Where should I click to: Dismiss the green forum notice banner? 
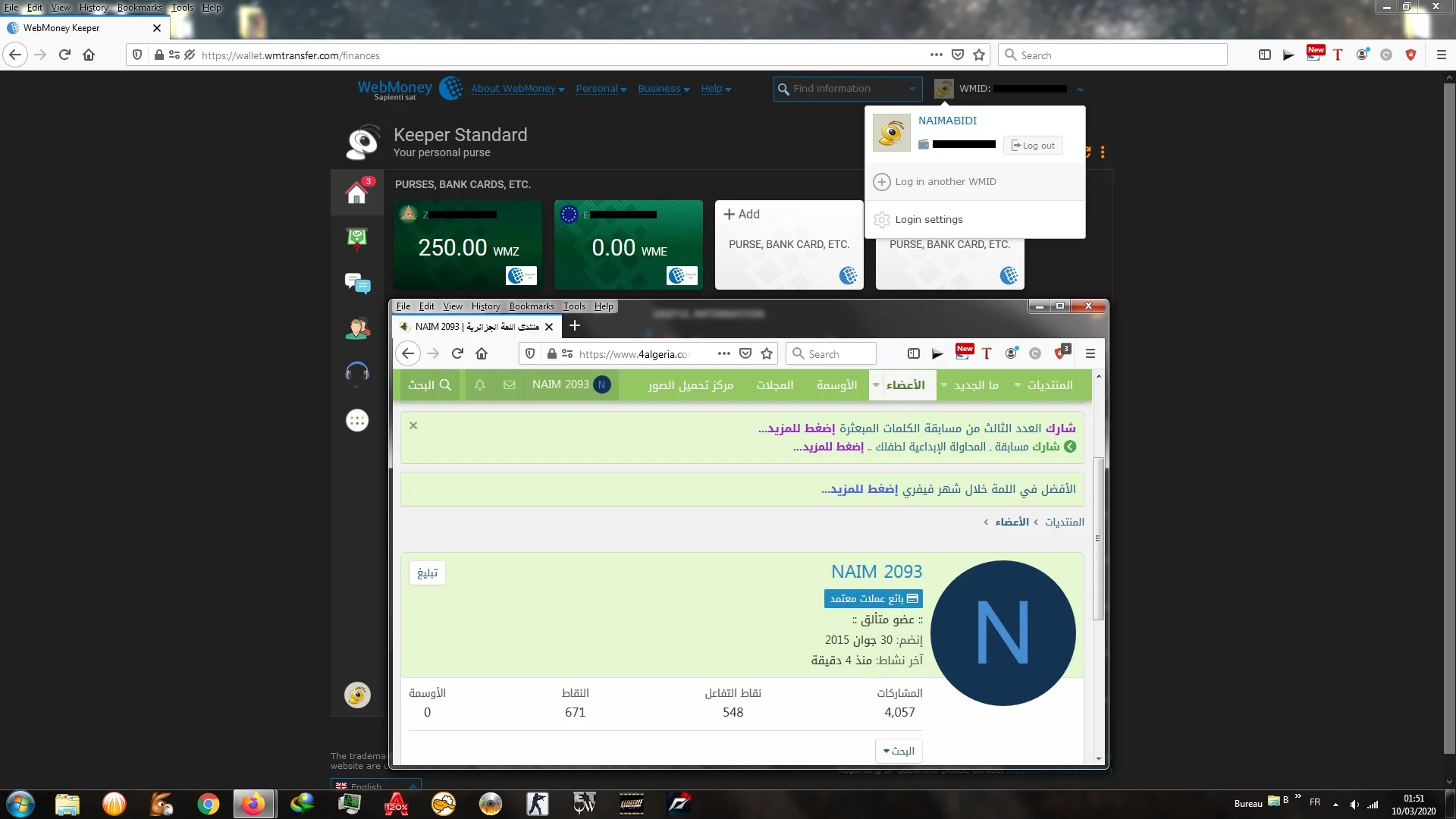coord(413,425)
